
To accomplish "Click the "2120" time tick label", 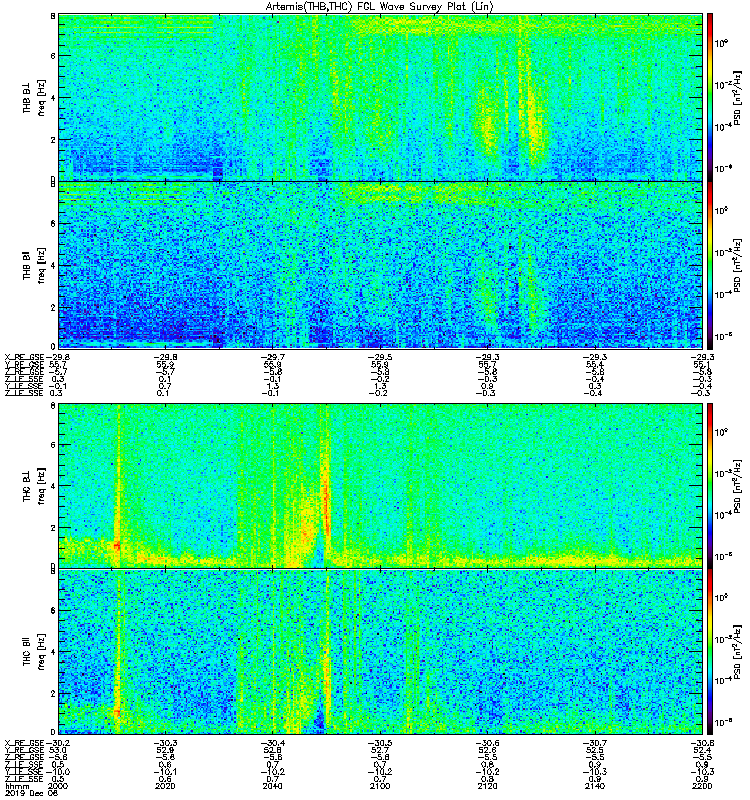I will 488,786.
